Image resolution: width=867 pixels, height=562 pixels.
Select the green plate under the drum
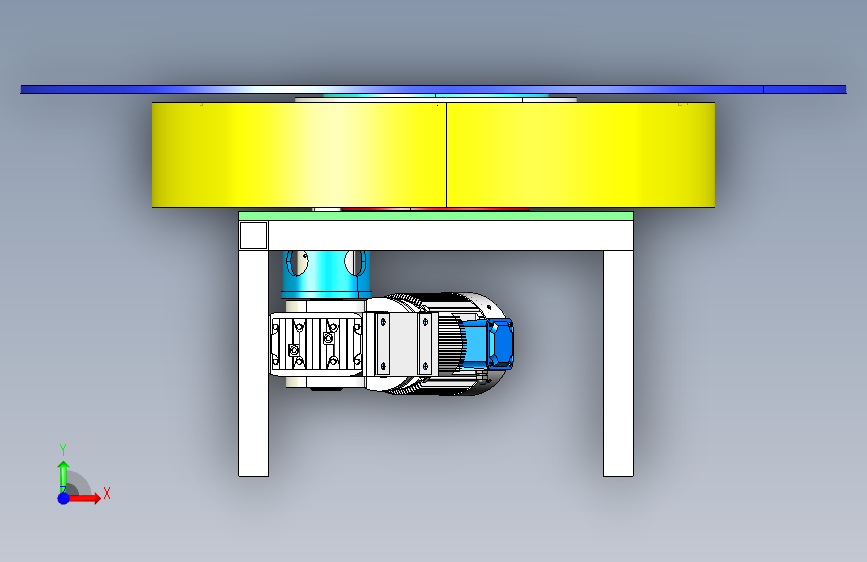[436, 216]
